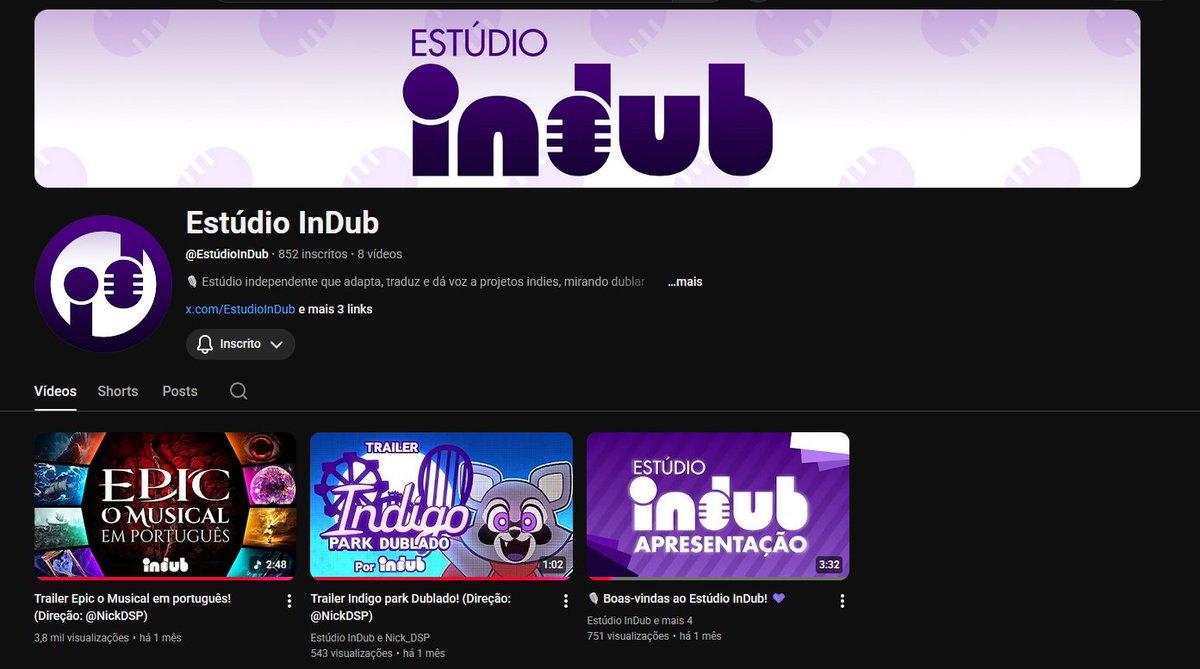Expand channel description via mais
This screenshot has width=1200, height=669.
pos(684,281)
